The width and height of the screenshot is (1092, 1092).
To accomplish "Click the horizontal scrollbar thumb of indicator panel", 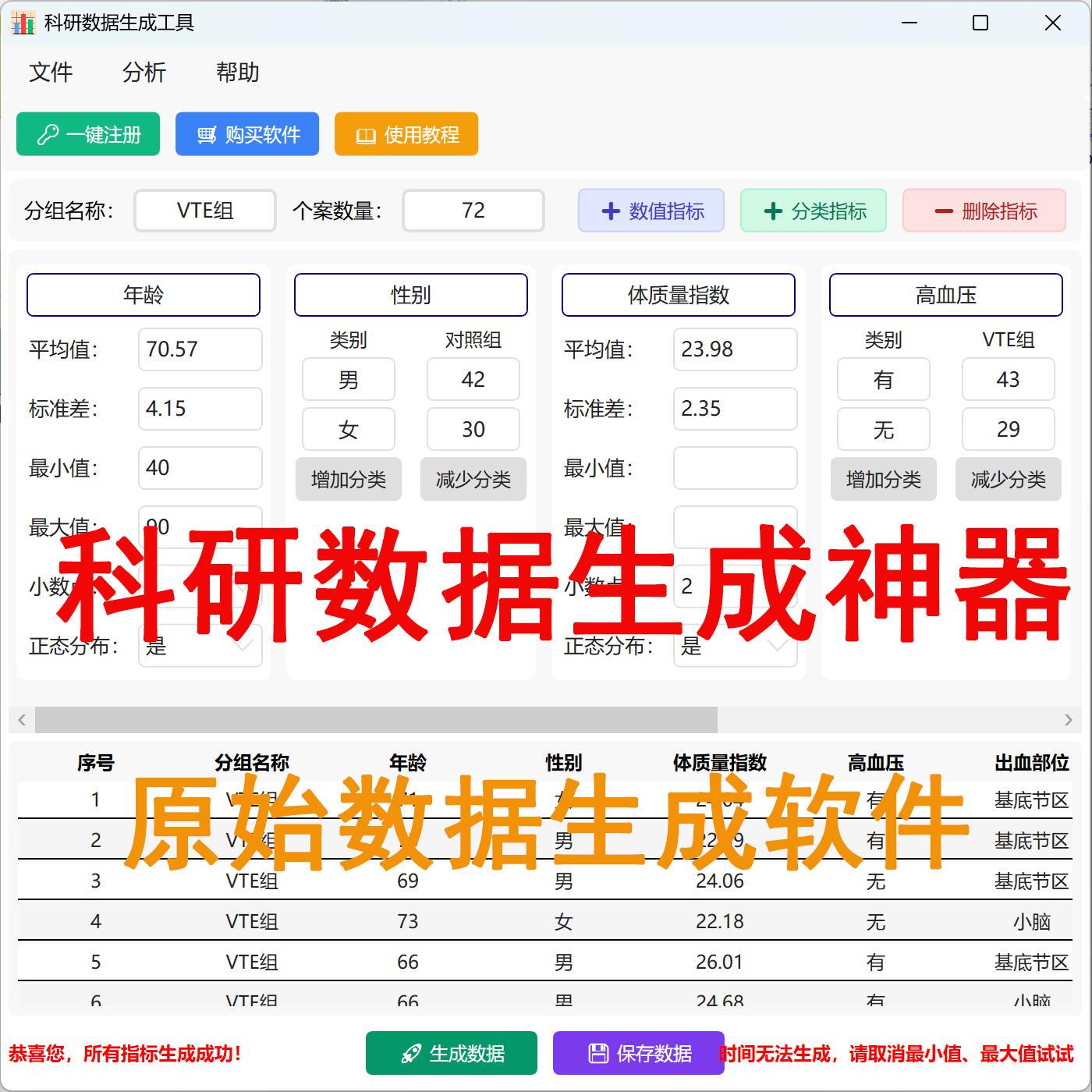I will pos(376,720).
